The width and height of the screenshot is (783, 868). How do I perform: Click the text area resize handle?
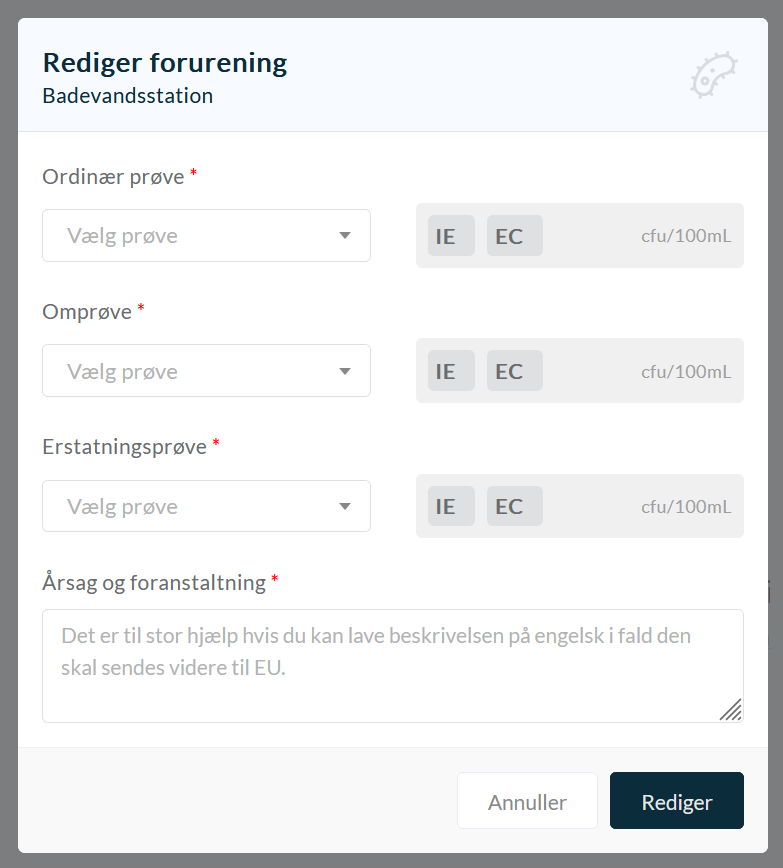pos(731,710)
